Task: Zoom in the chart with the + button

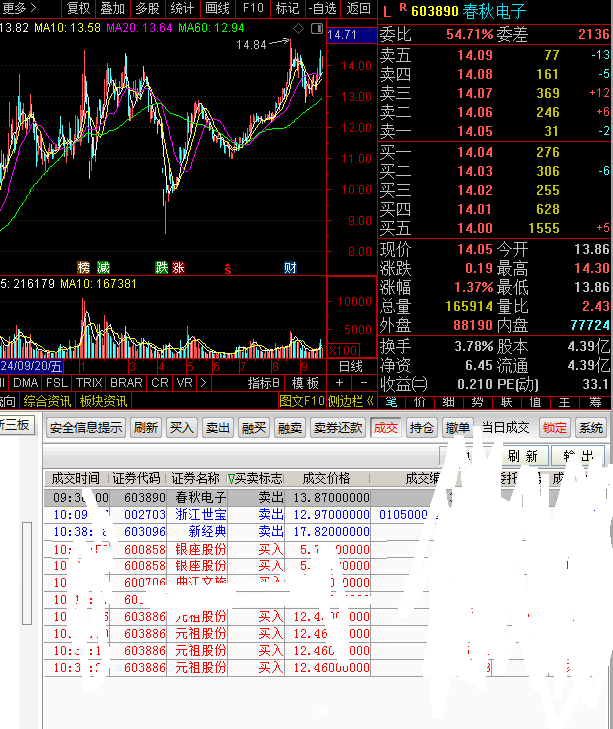Action: click(x=340, y=383)
